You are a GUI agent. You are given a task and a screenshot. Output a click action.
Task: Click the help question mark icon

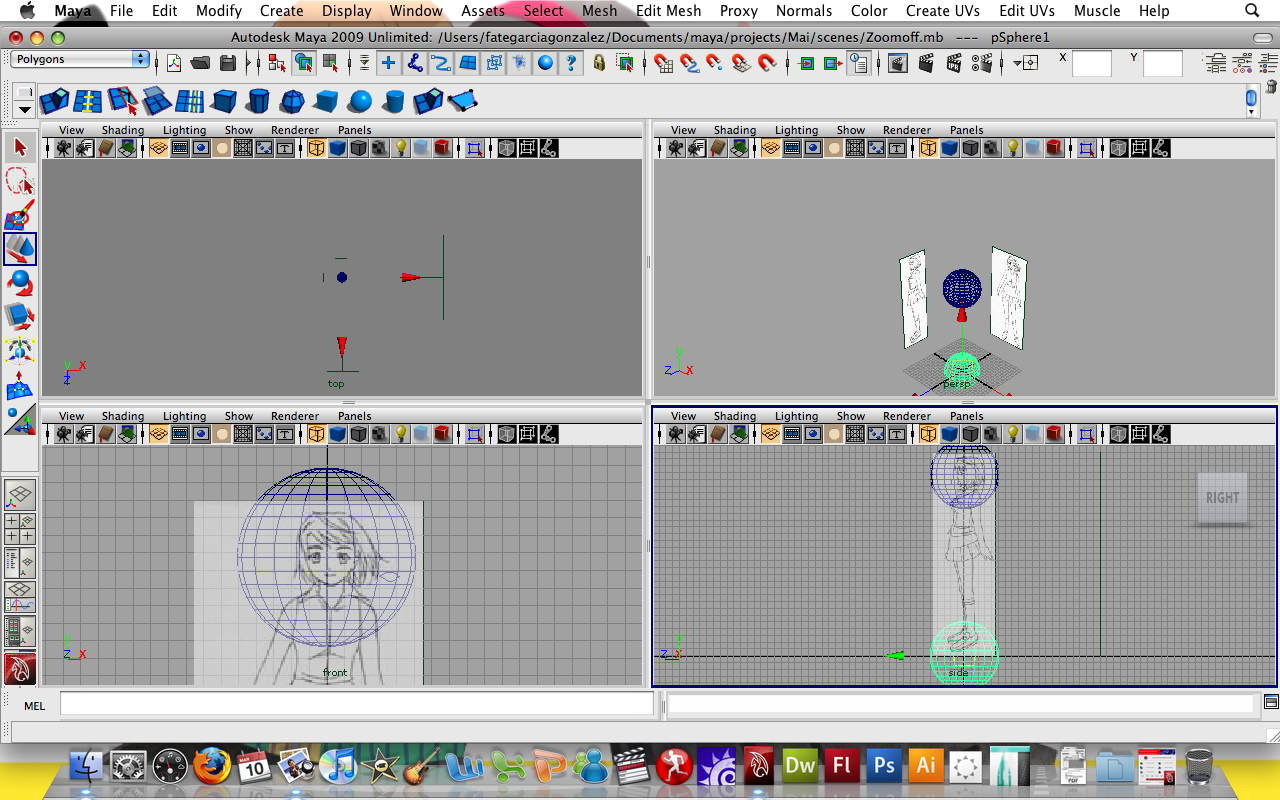pyautogui.click(x=571, y=63)
